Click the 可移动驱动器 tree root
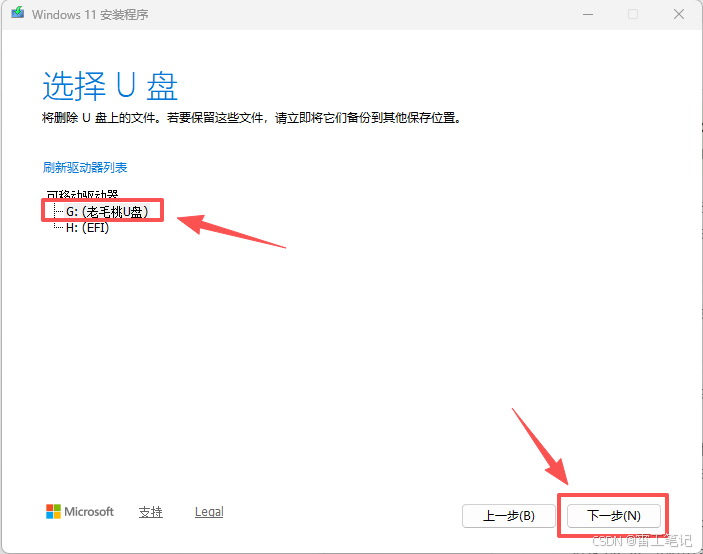This screenshot has height=554, width=703. coord(82,195)
